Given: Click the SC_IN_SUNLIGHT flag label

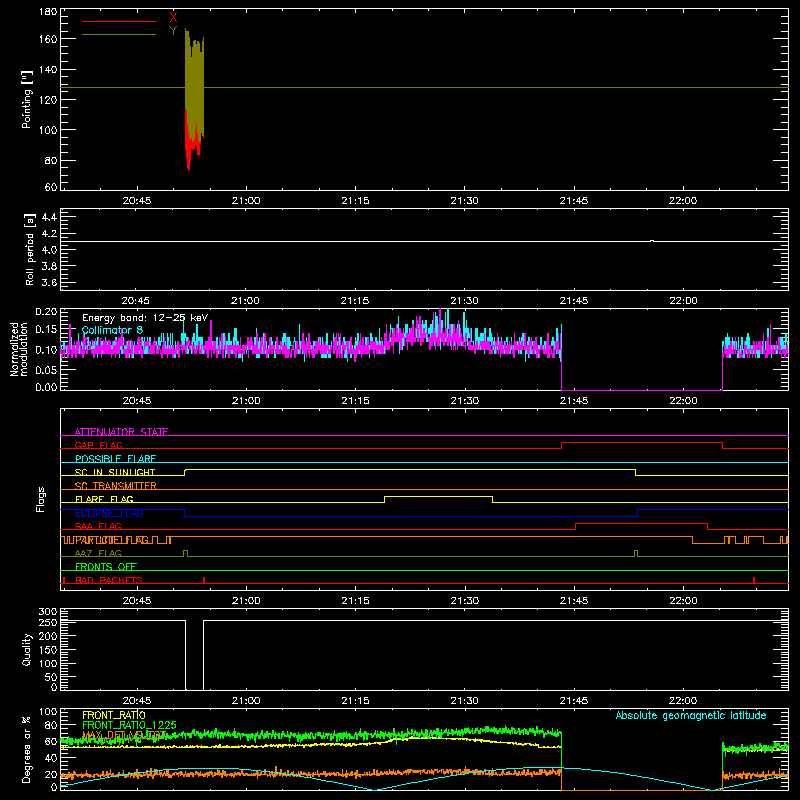Looking at the screenshot, I should 115,472.
